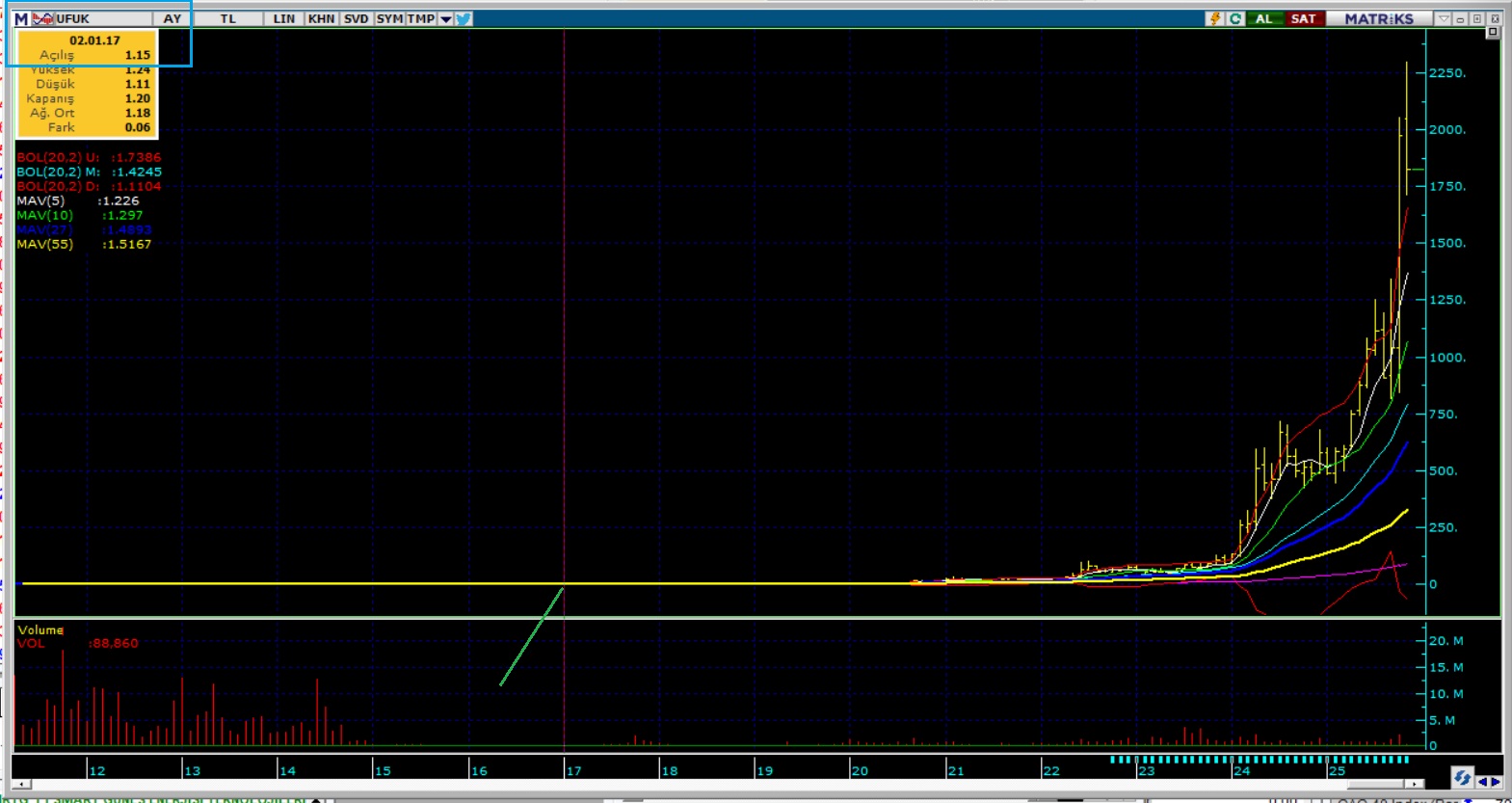Screen dimensions: 1512x803
Task: Expand the dropdown arrow after TMP
Action: [445, 19]
